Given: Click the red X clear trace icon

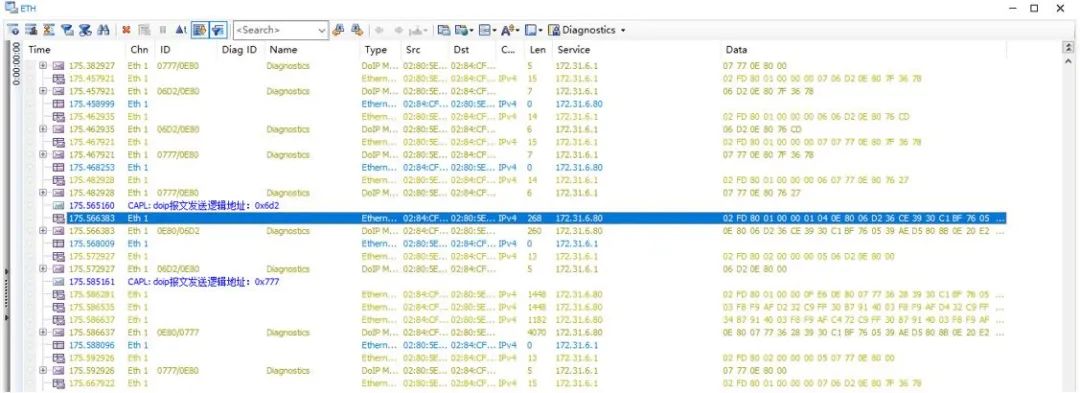Looking at the screenshot, I should 126,30.
